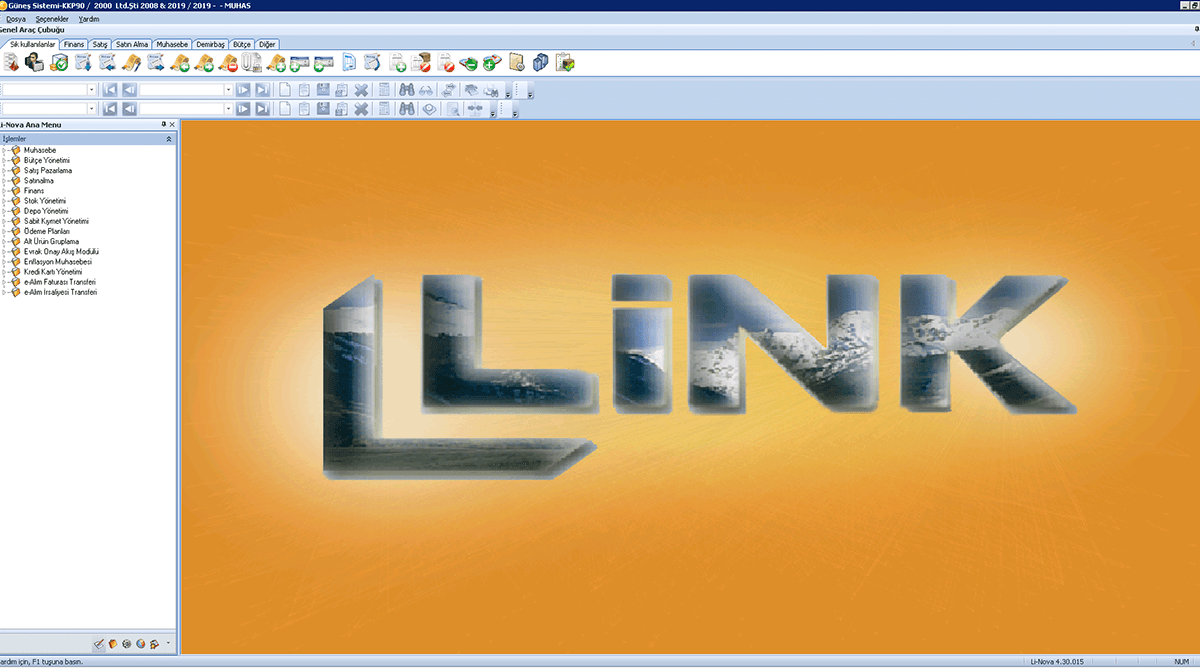The height and width of the screenshot is (668, 1200).
Task: Close the Li-Nova Ana Menu panel
Action: (x=172, y=124)
